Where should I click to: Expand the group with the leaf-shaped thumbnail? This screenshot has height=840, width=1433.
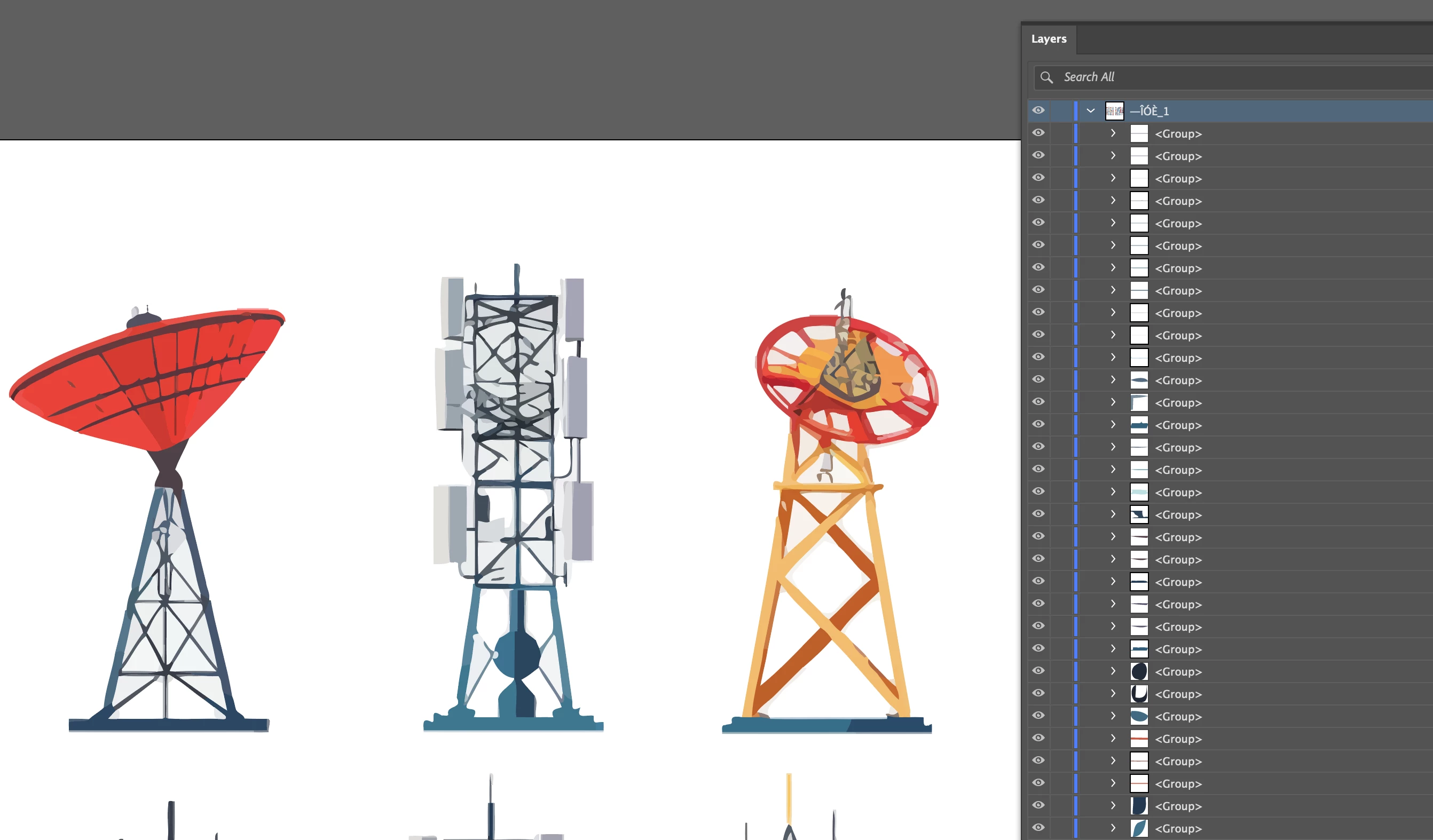tap(1113, 828)
